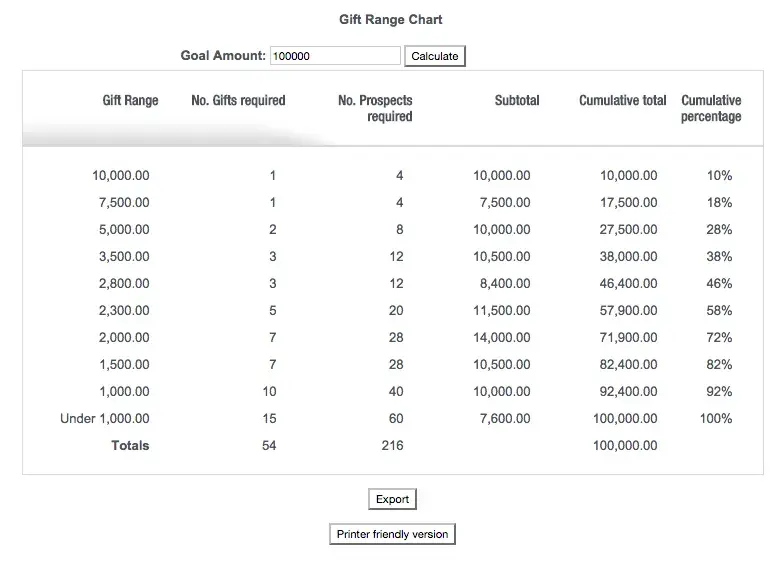Select the No. Gifts required column header
Viewport: 778px width, 562px height.
tap(238, 100)
